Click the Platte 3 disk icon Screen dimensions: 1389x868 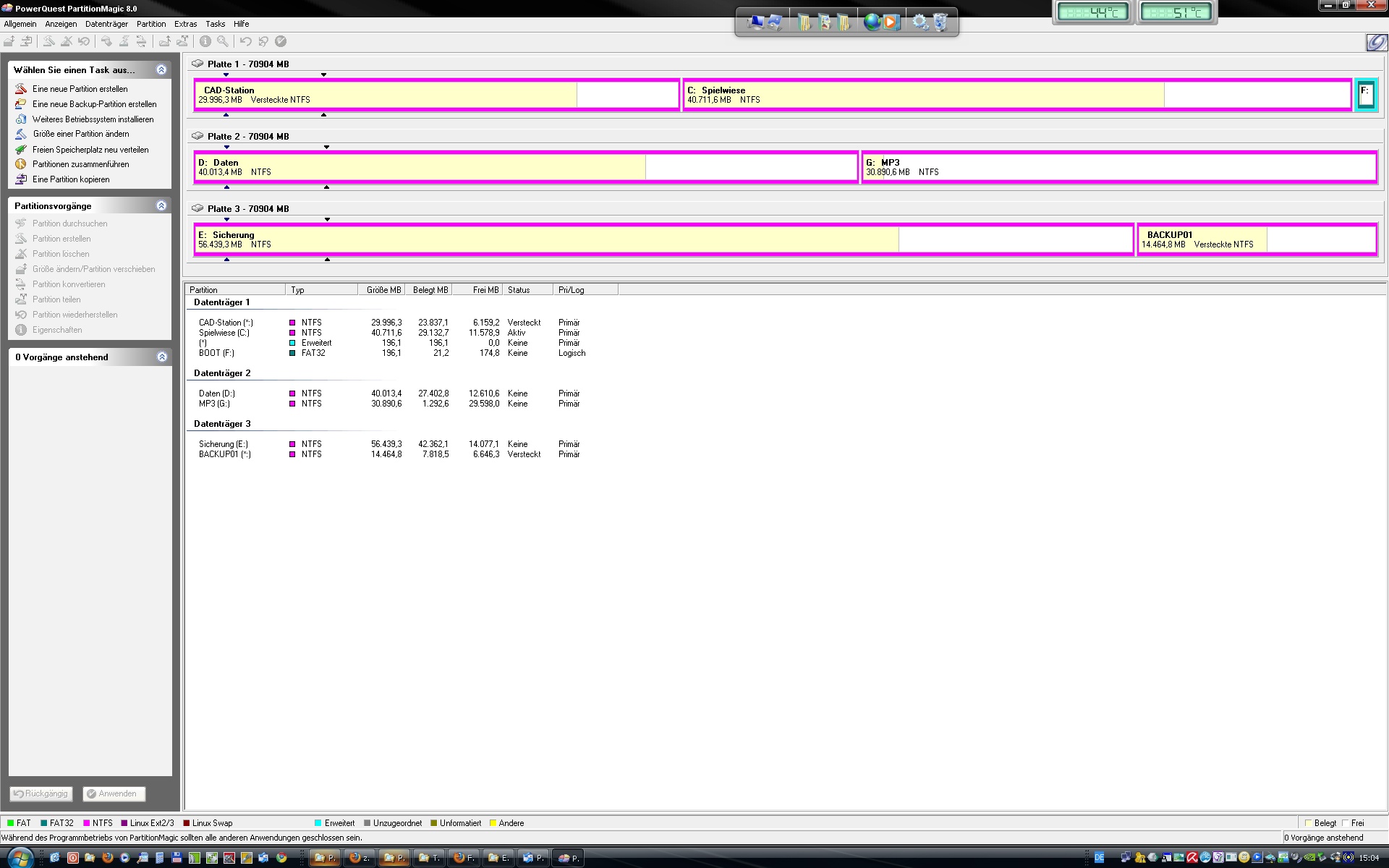pyautogui.click(x=197, y=208)
